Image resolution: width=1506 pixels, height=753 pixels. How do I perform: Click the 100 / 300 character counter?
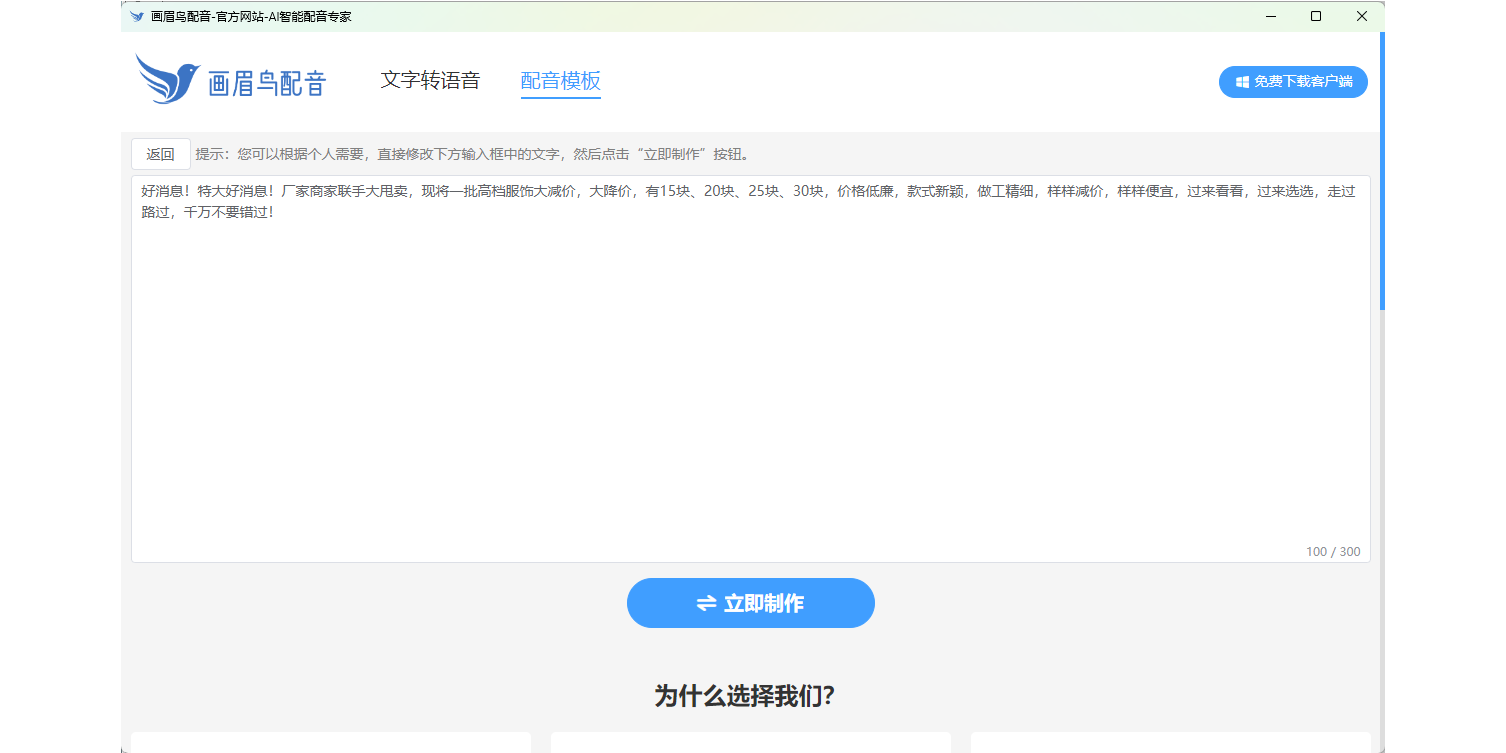tap(1332, 552)
